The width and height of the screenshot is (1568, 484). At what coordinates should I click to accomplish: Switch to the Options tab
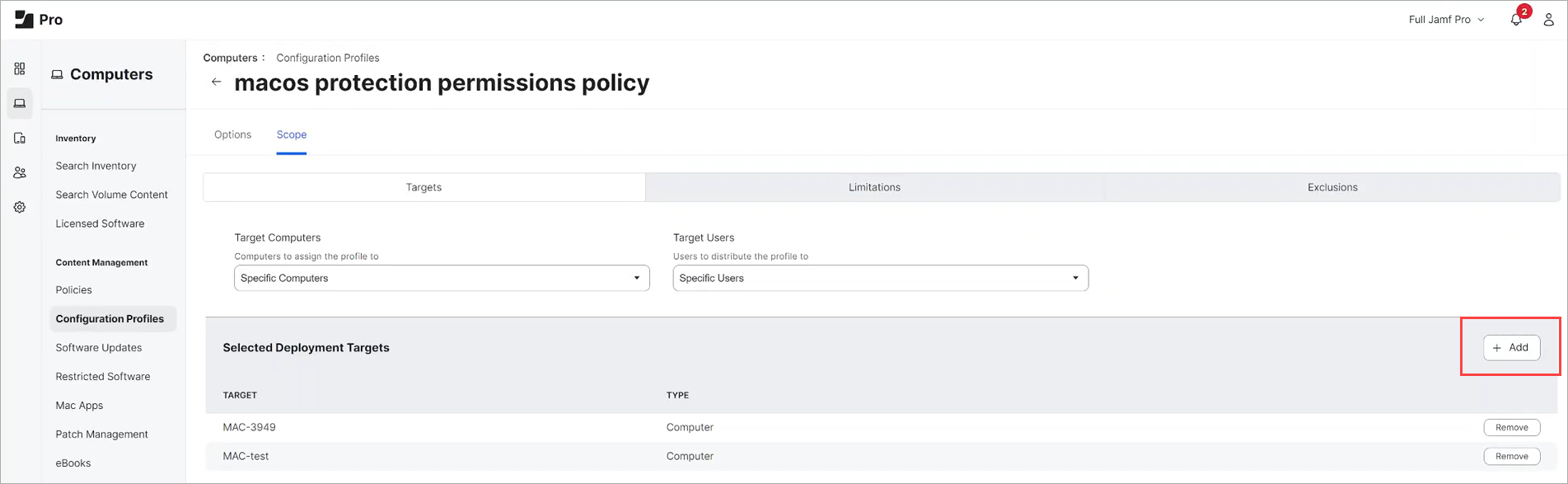(232, 134)
